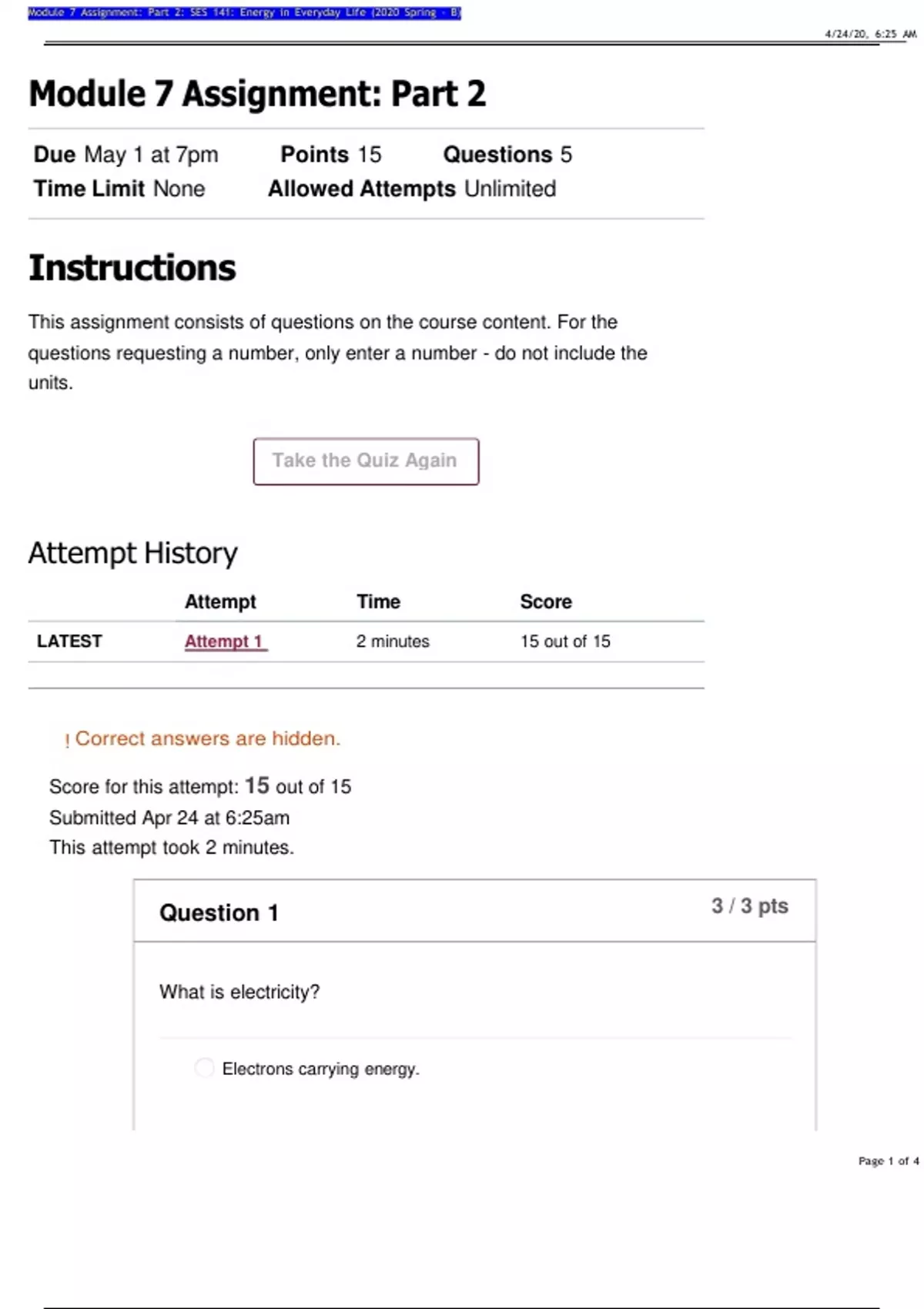Select the "Electrons carrying energy" radio option
Image resolution: width=924 pixels, height=1309 pixels.
point(204,1068)
